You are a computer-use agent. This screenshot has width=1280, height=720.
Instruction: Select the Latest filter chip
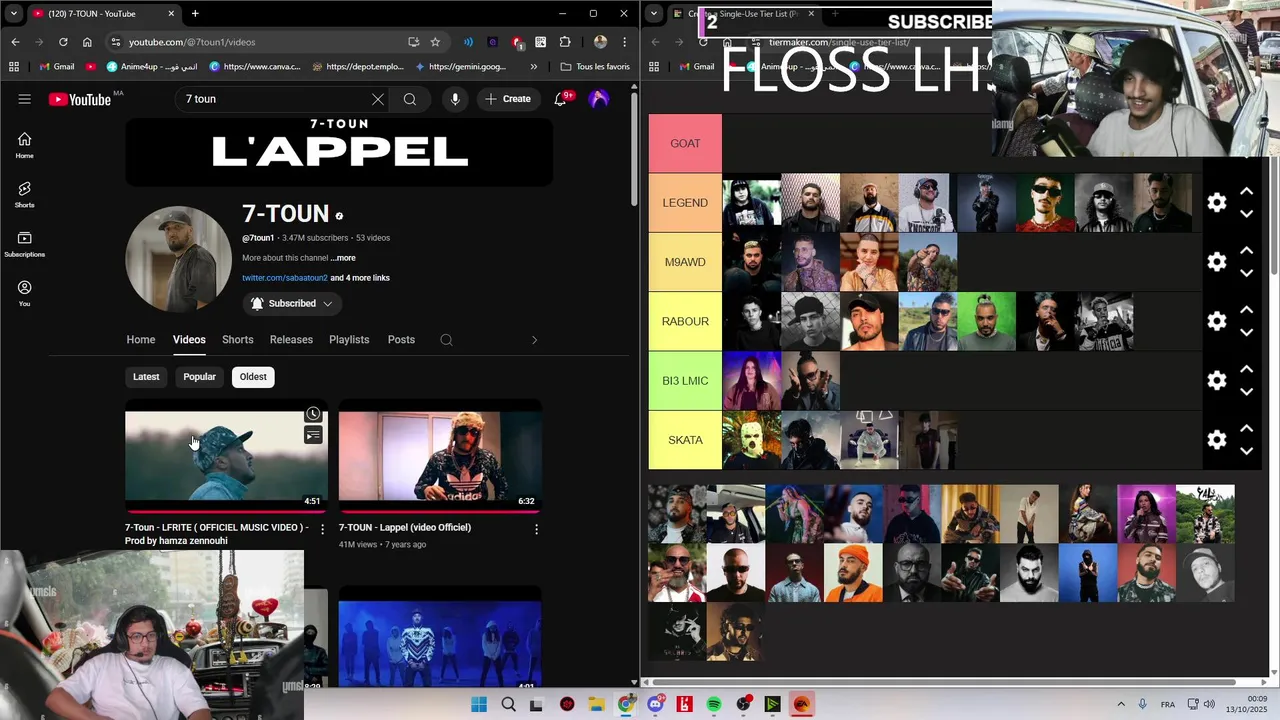tap(146, 377)
